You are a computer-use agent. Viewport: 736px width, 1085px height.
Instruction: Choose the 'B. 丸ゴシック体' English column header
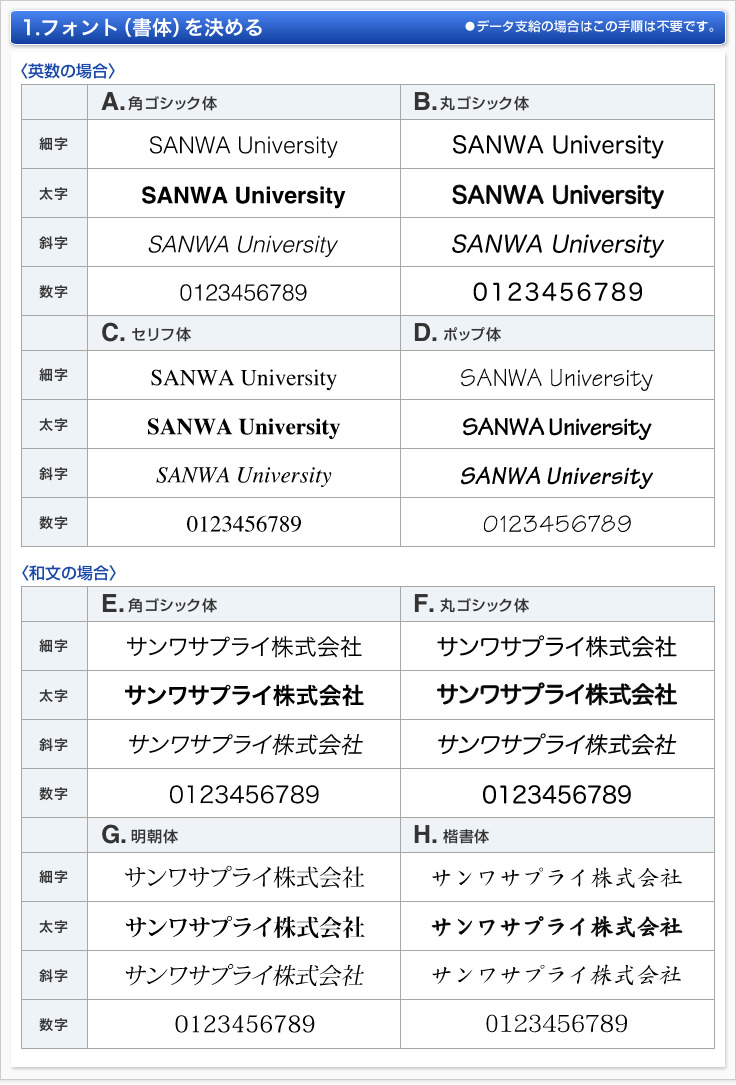[471, 102]
